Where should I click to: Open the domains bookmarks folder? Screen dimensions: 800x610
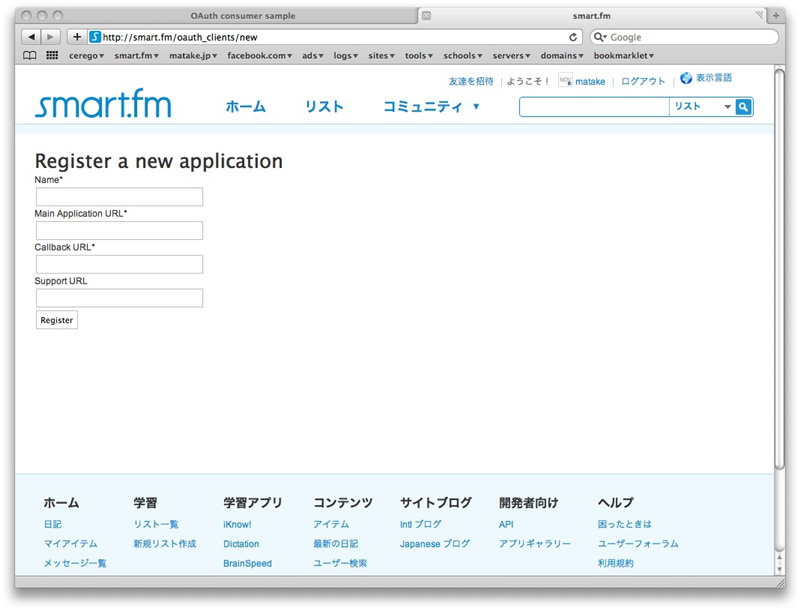point(562,56)
